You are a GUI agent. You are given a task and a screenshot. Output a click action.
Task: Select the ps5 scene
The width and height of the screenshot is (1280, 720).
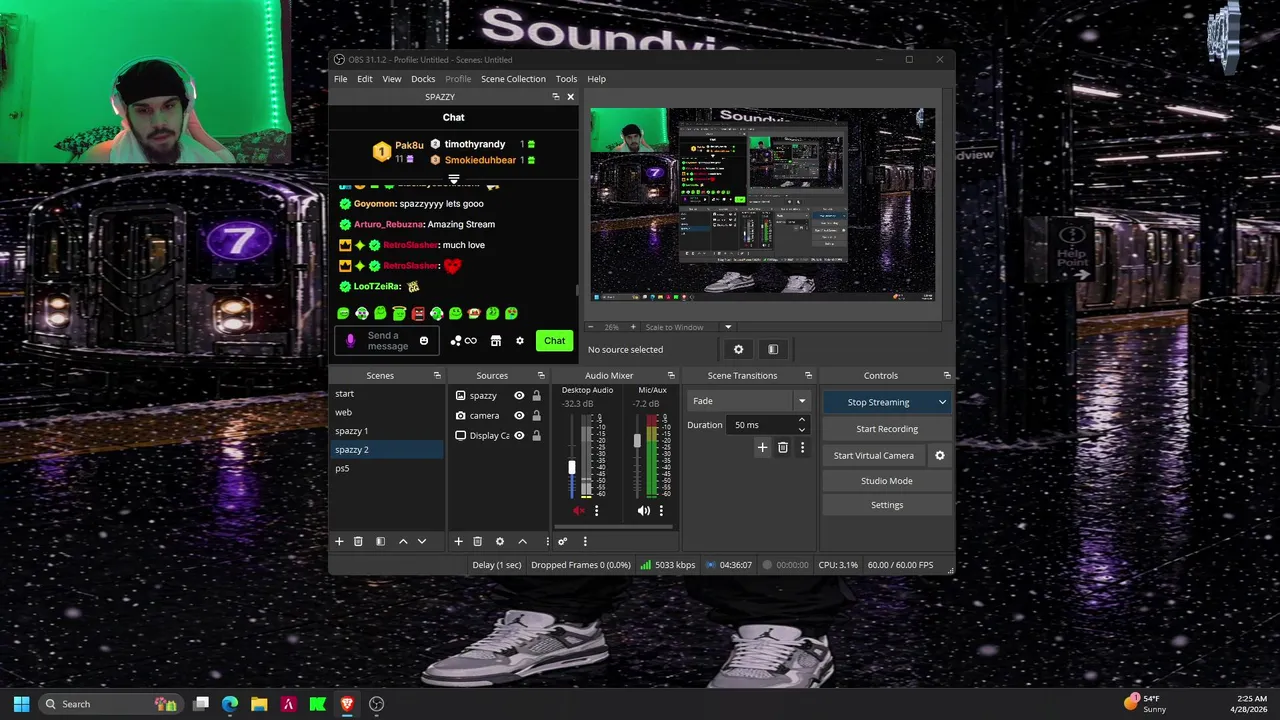tap(387, 468)
